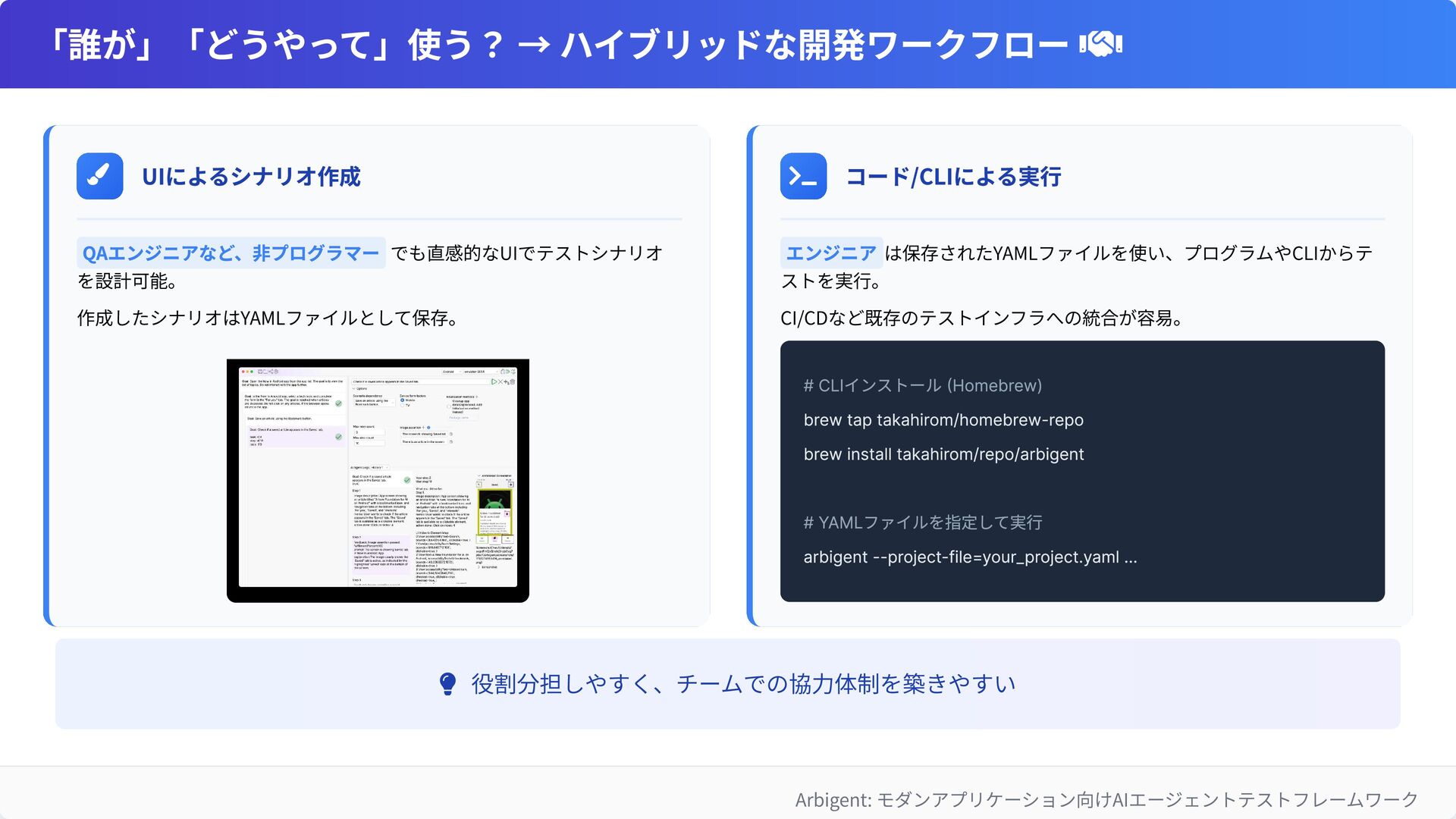Image resolution: width=1456 pixels, height=819 pixels.
Task: Click the Max retry count input field
Action: coord(369,432)
